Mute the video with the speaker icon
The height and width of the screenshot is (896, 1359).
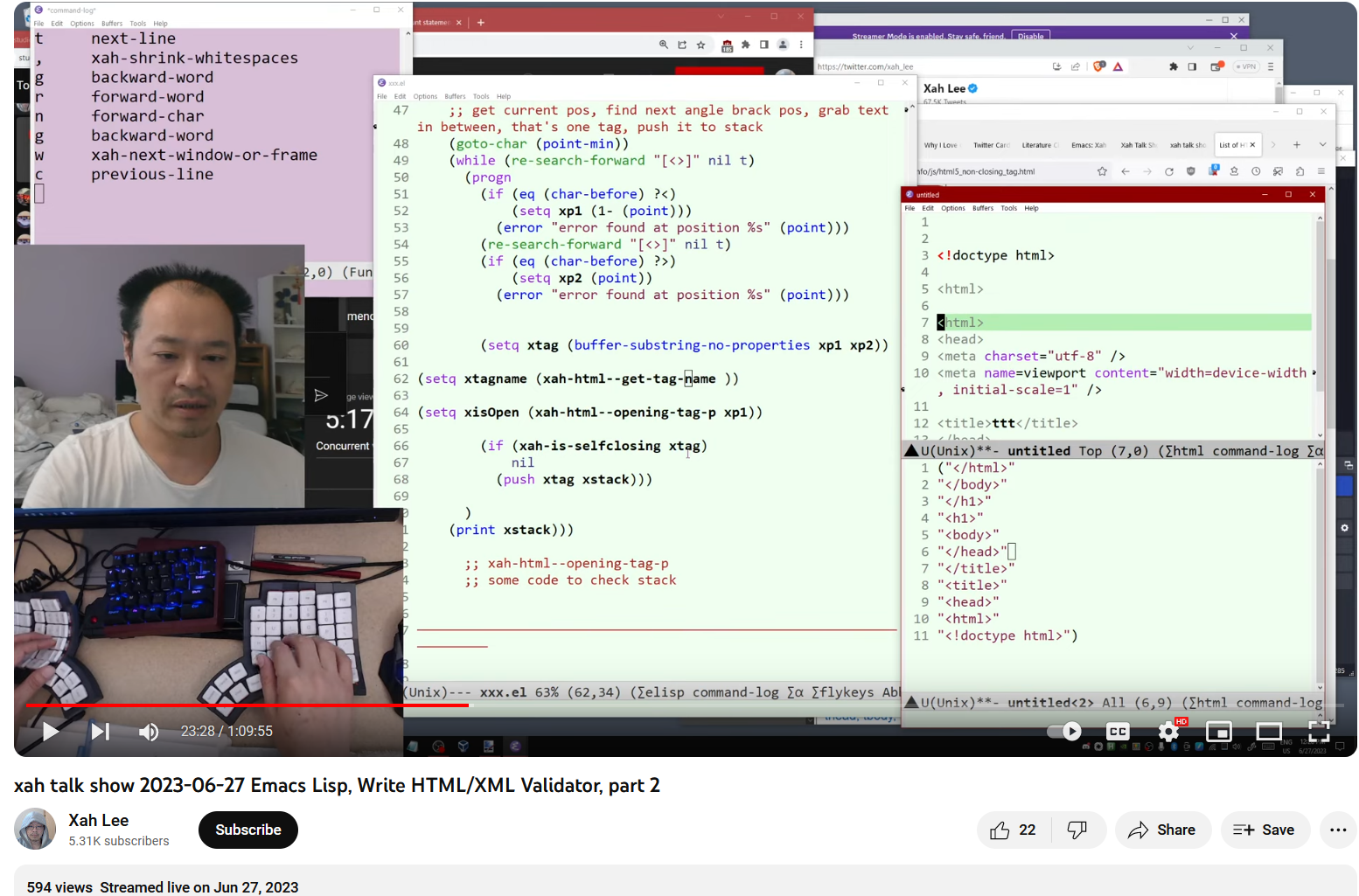point(149,732)
